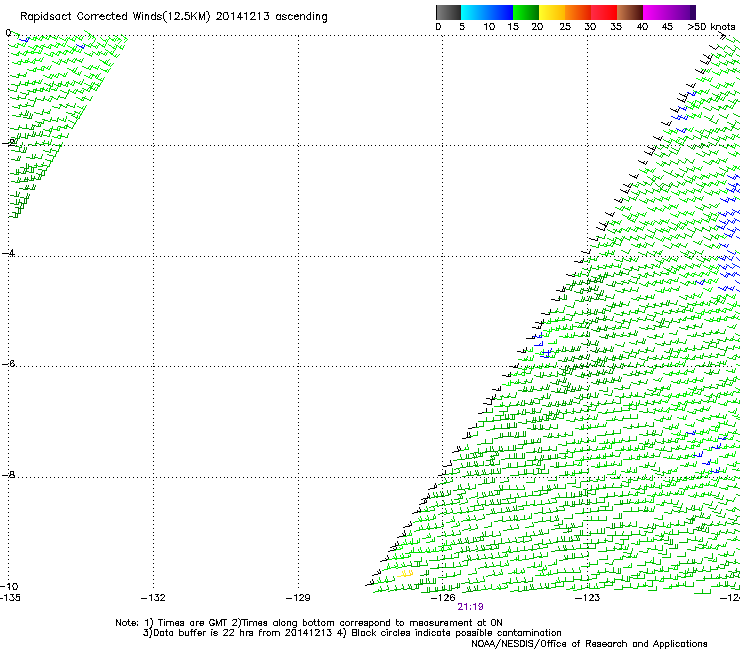This screenshot has height=650, width=740.
Task: Click the longitude axis label '-135'
Action: pyautogui.click(x=10, y=598)
